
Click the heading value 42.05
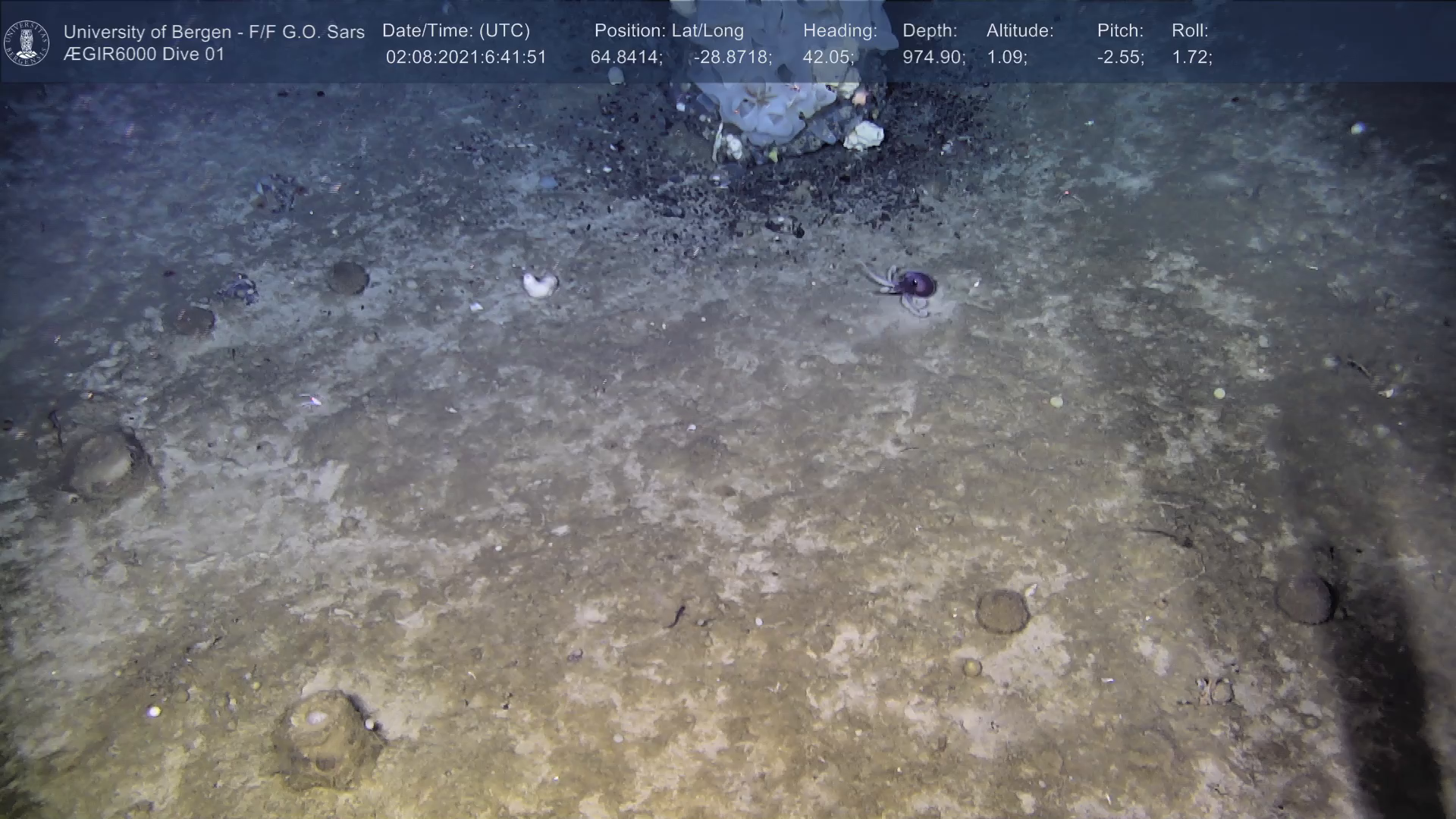(x=828, y=58)
